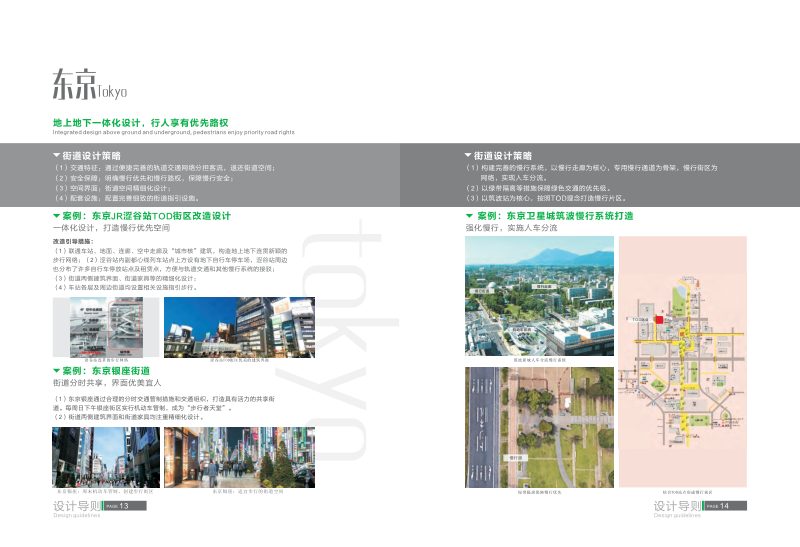Click the Shibuya station section diagram image
Viewport: 800px width, 547px height.
(106, 327)
